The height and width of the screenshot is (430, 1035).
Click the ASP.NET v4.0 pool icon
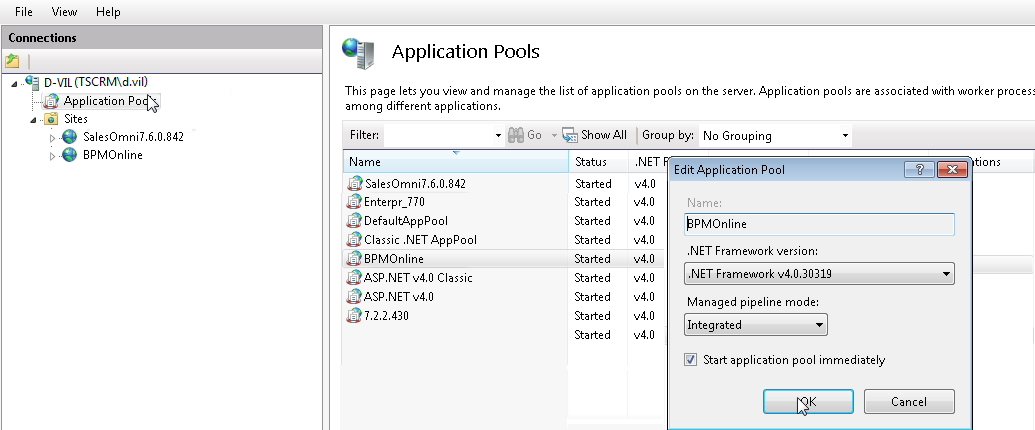point(355,297)
